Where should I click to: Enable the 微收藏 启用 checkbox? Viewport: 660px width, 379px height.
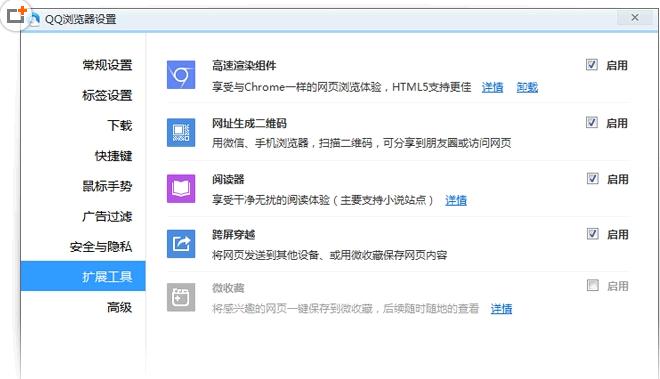[x=593, y=286]
